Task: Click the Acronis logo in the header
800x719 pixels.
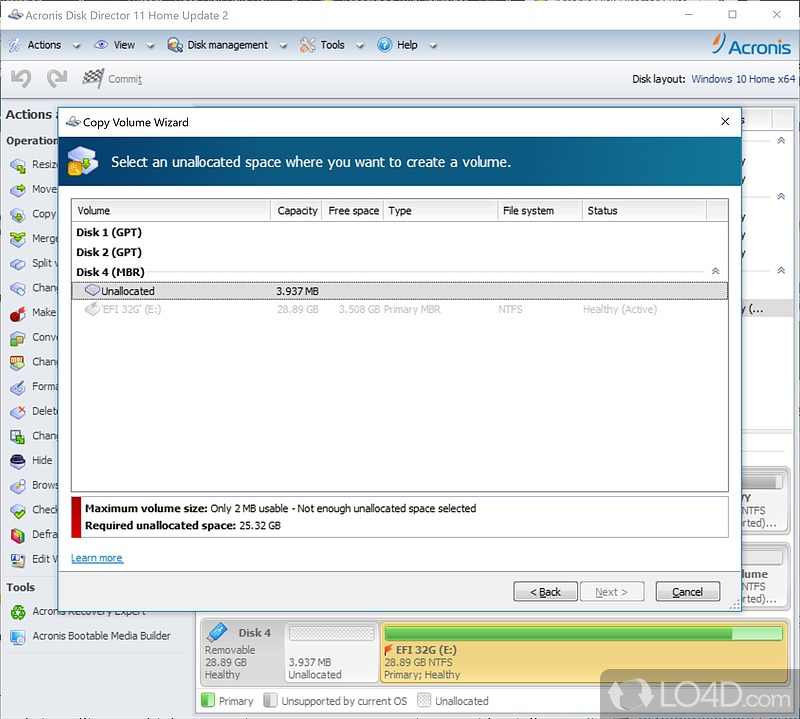Action: (752, 45)
